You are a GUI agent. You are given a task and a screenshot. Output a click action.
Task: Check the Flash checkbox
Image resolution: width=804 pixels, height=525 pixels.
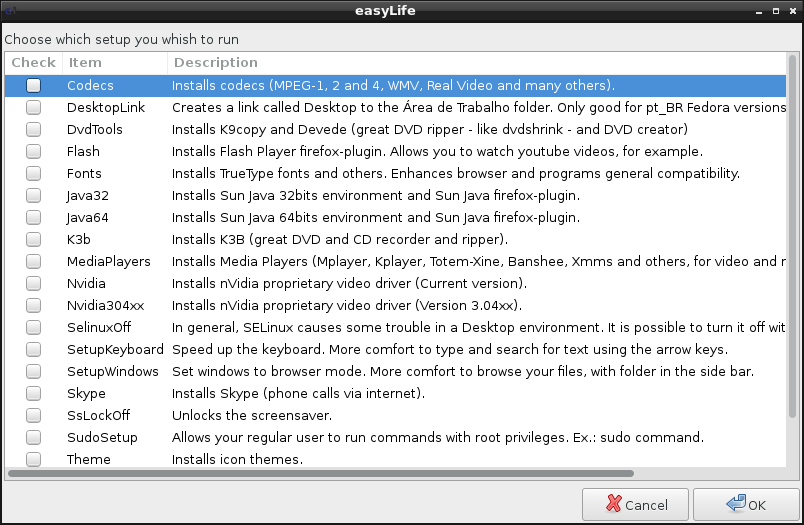pos(33,151)
